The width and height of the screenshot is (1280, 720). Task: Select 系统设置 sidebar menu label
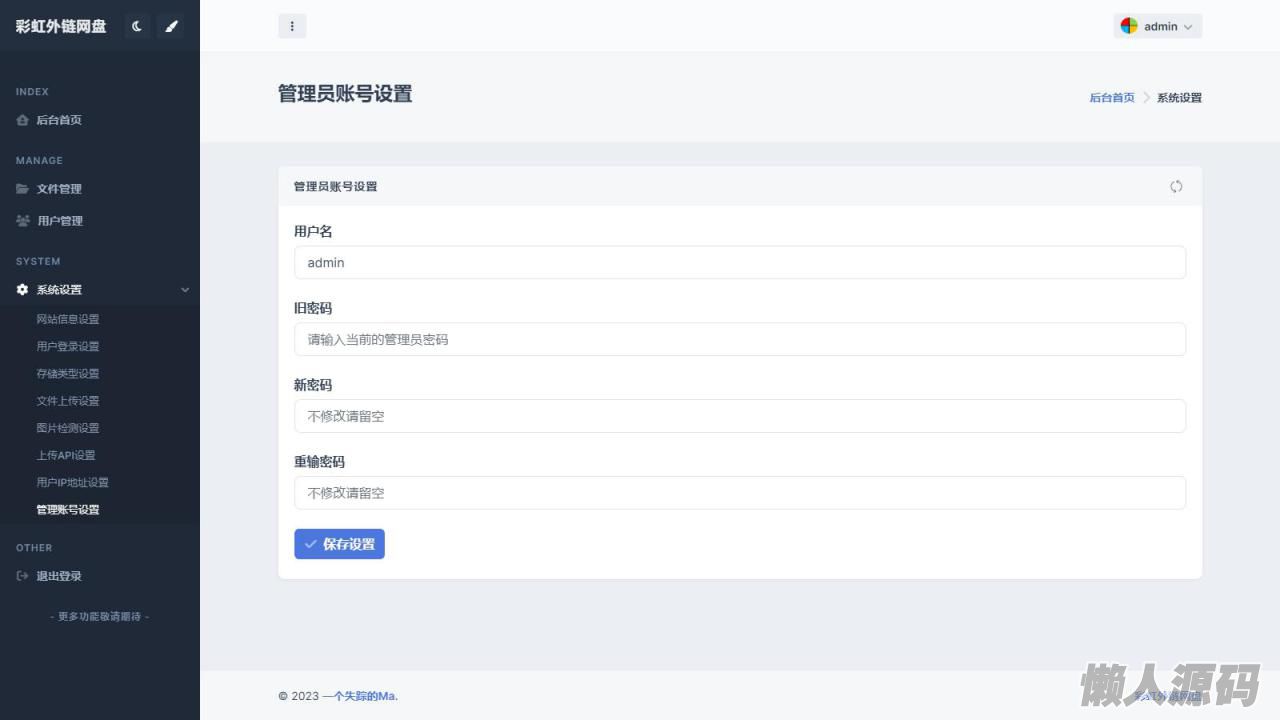[59, 290]
